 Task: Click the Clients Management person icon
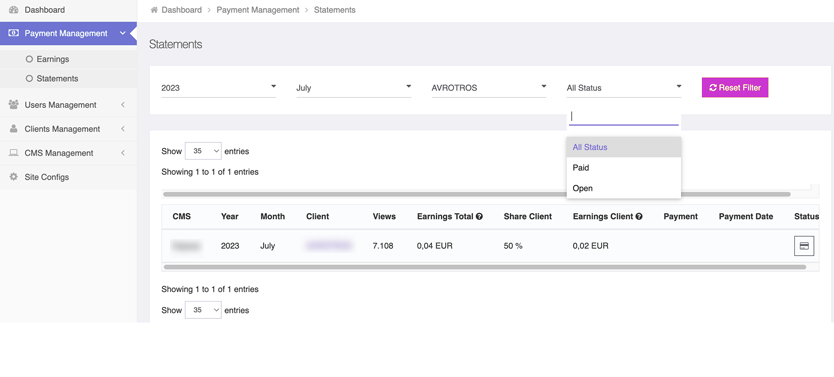coord(13,129)
